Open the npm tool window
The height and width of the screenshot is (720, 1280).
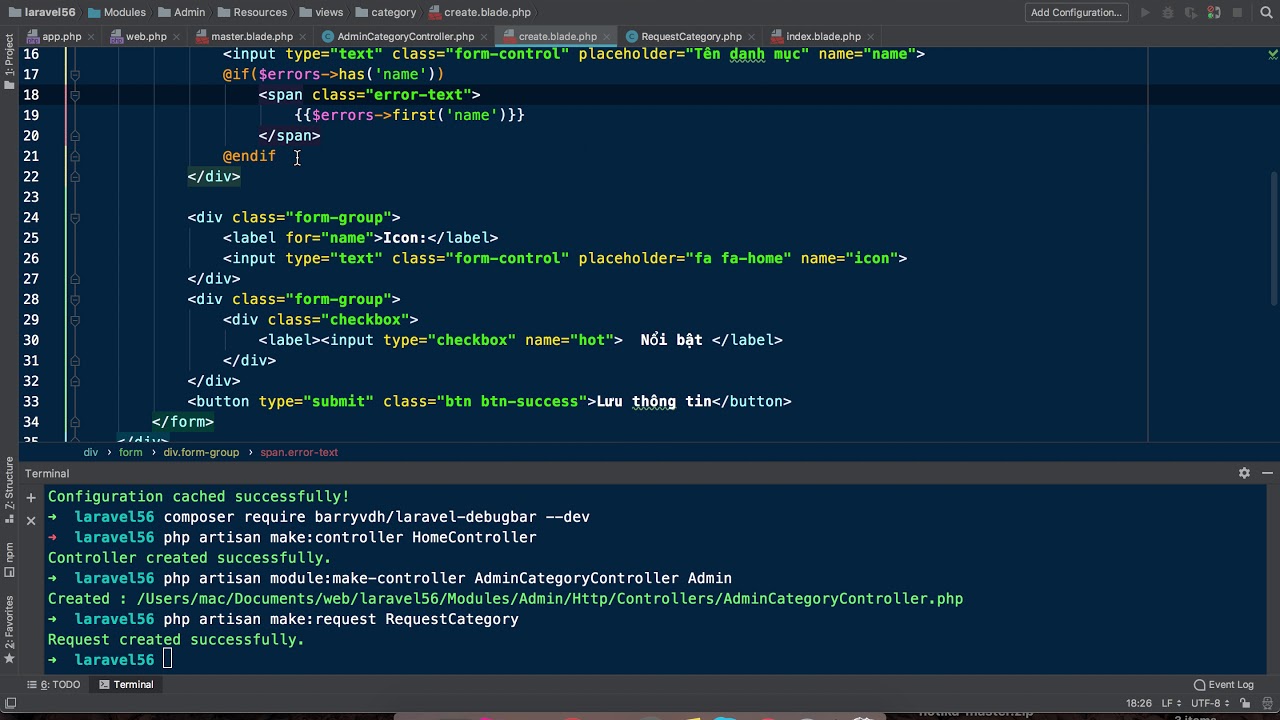tap(9, 559)
